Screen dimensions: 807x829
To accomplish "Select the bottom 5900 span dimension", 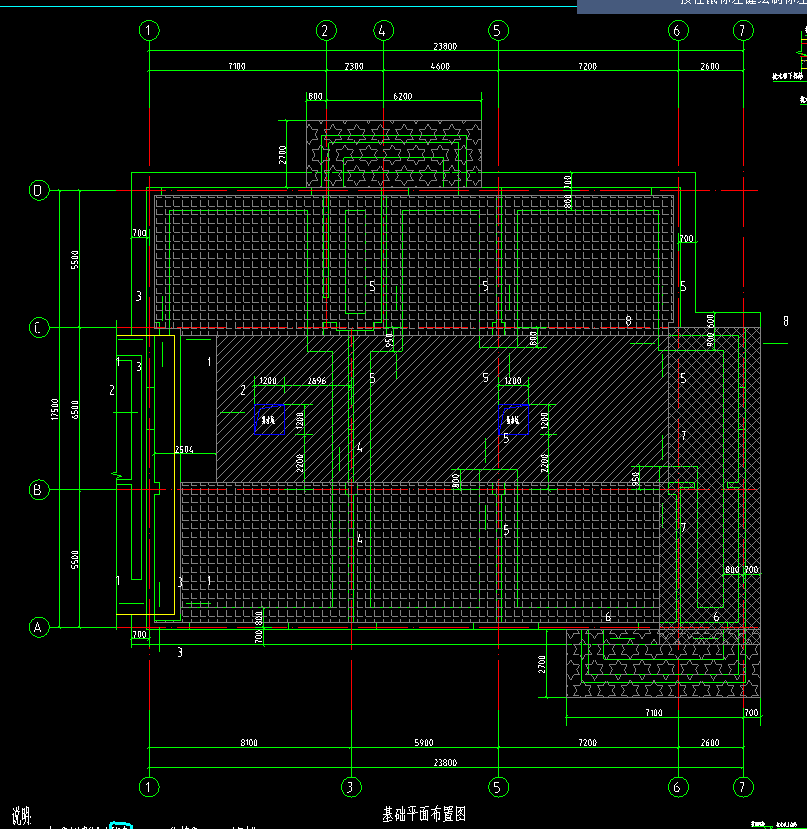I will click(x=424, y=742).
